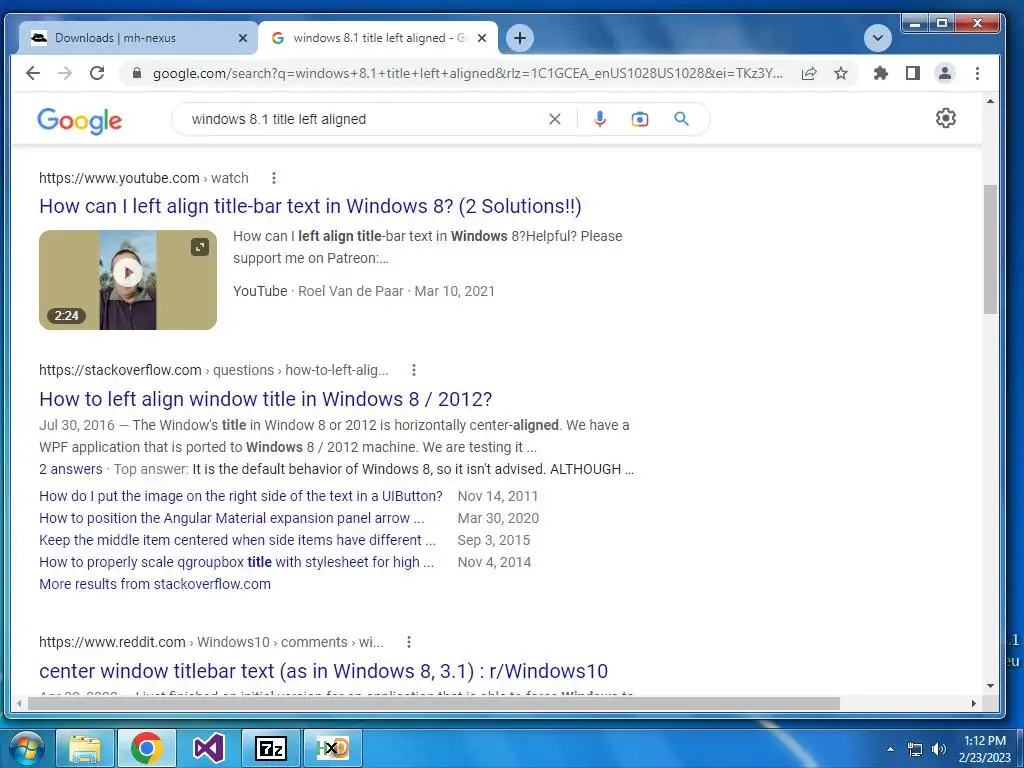Show hidden system tray icons

(890, 749)
